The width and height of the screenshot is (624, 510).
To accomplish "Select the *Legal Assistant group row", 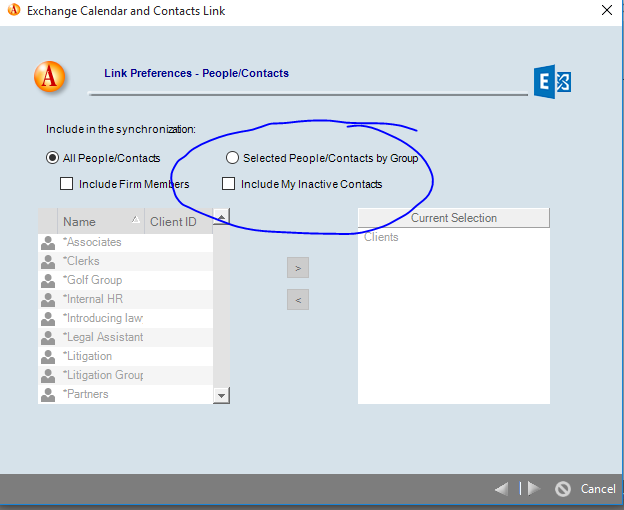I will click(126, 337).
